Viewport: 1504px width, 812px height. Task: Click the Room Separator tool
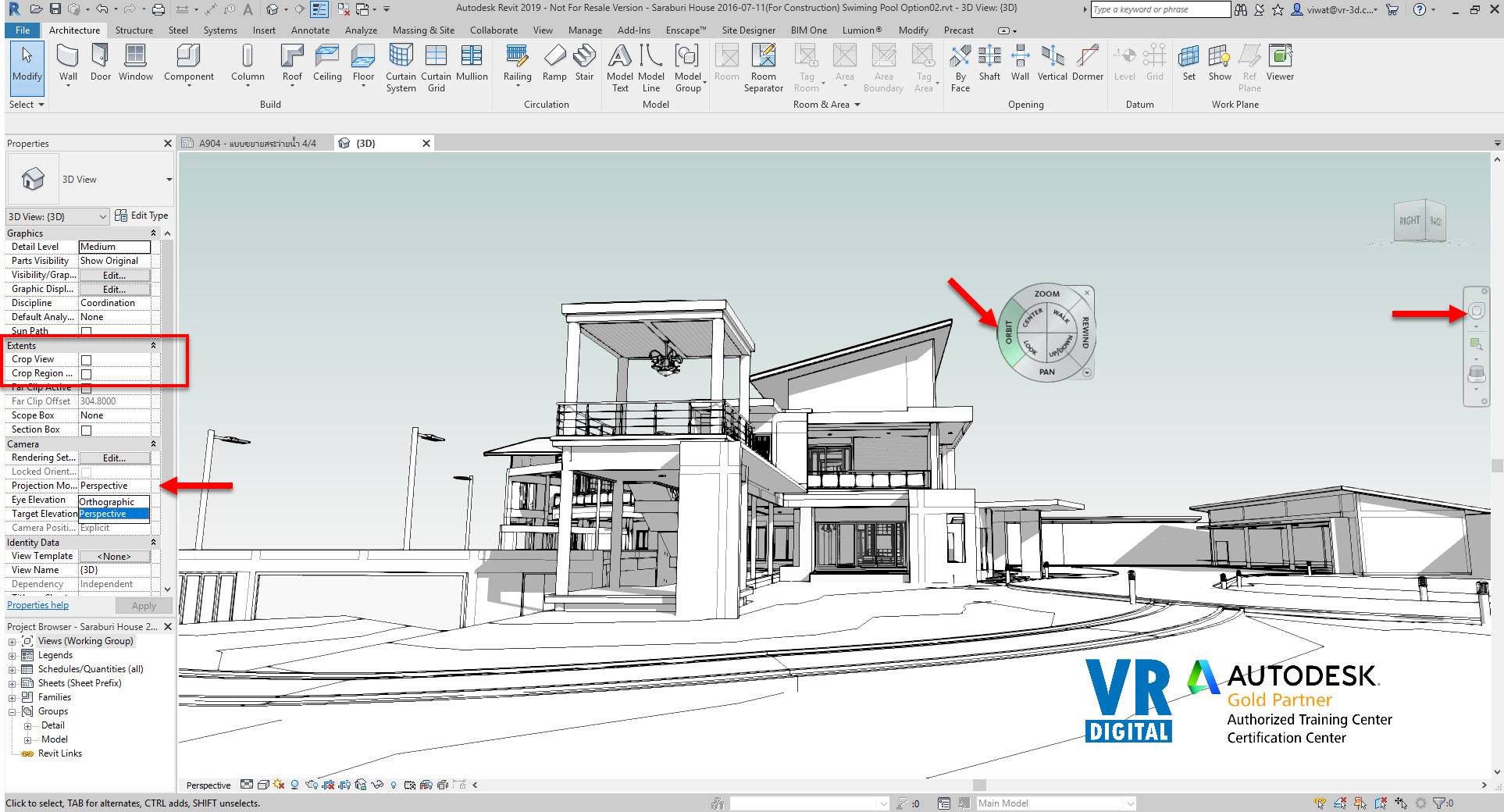tap(763, 69)
